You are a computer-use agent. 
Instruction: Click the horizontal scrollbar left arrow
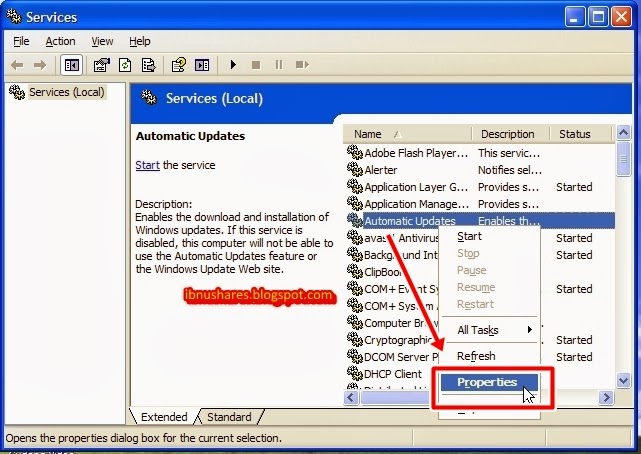pos(351,397)
